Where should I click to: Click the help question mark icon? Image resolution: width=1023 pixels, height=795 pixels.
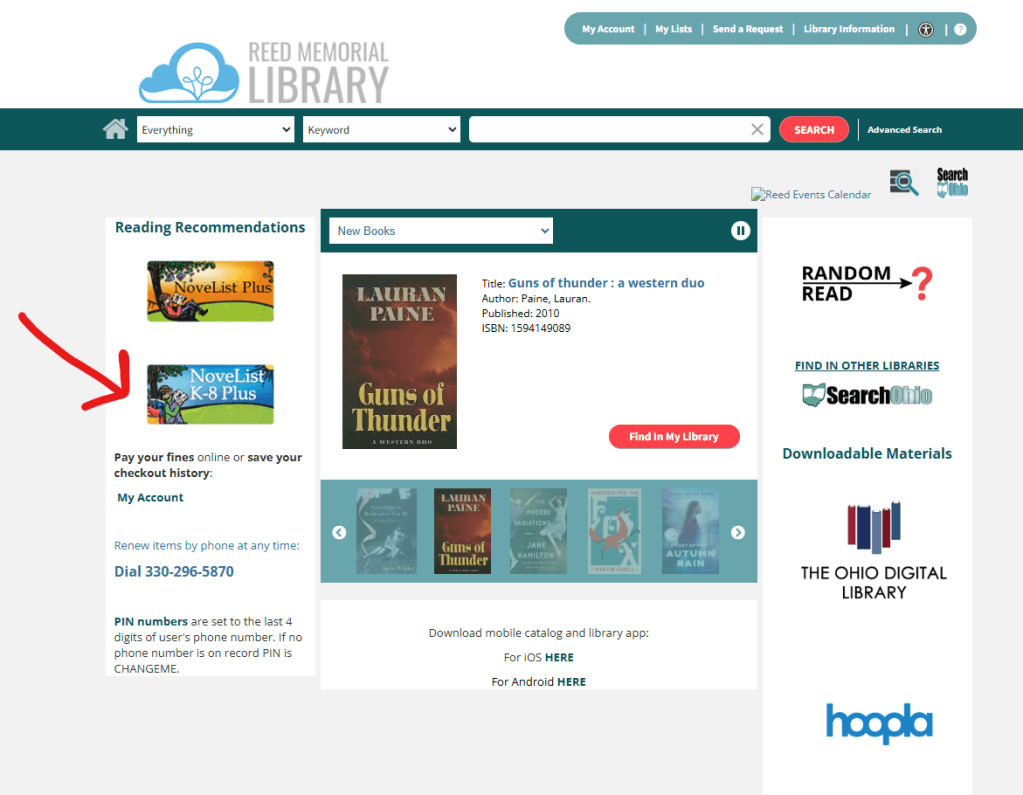coord(960,30)
